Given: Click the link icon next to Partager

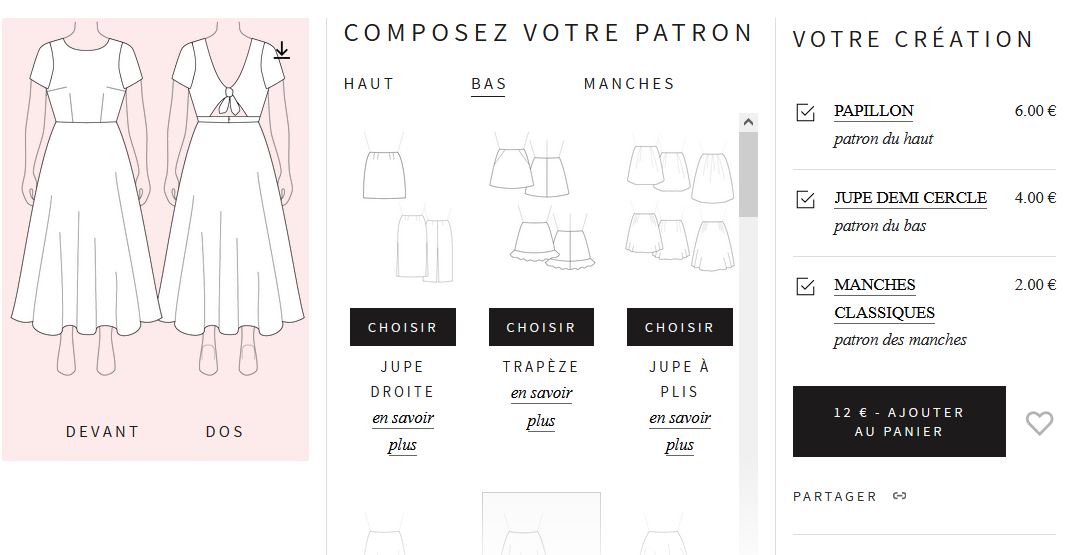Looking at the screenshot, I should point(900,496).
